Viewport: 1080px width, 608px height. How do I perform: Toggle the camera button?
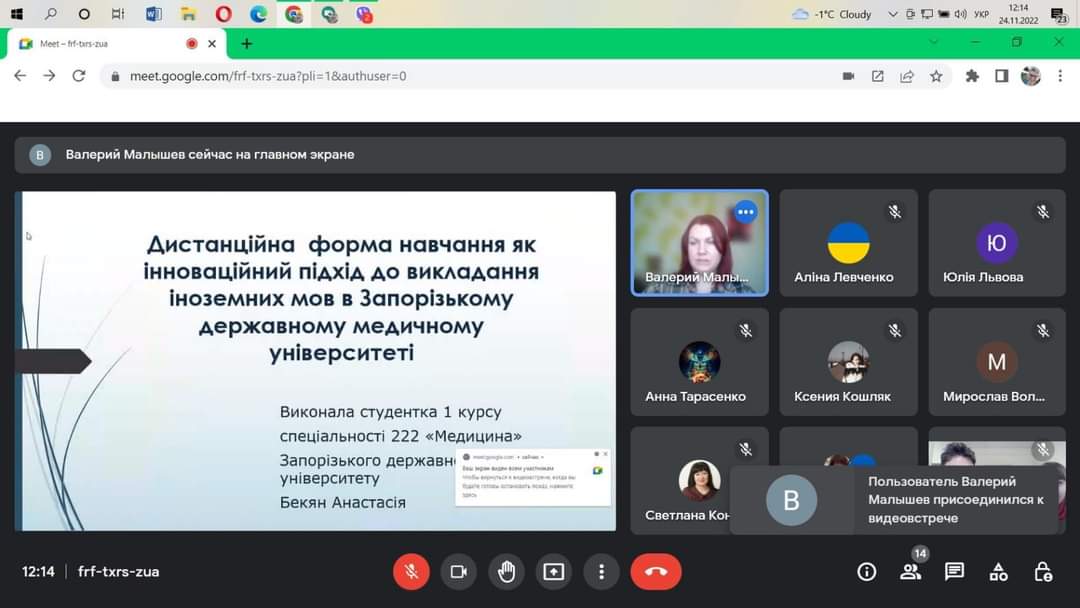click(459, 571)
